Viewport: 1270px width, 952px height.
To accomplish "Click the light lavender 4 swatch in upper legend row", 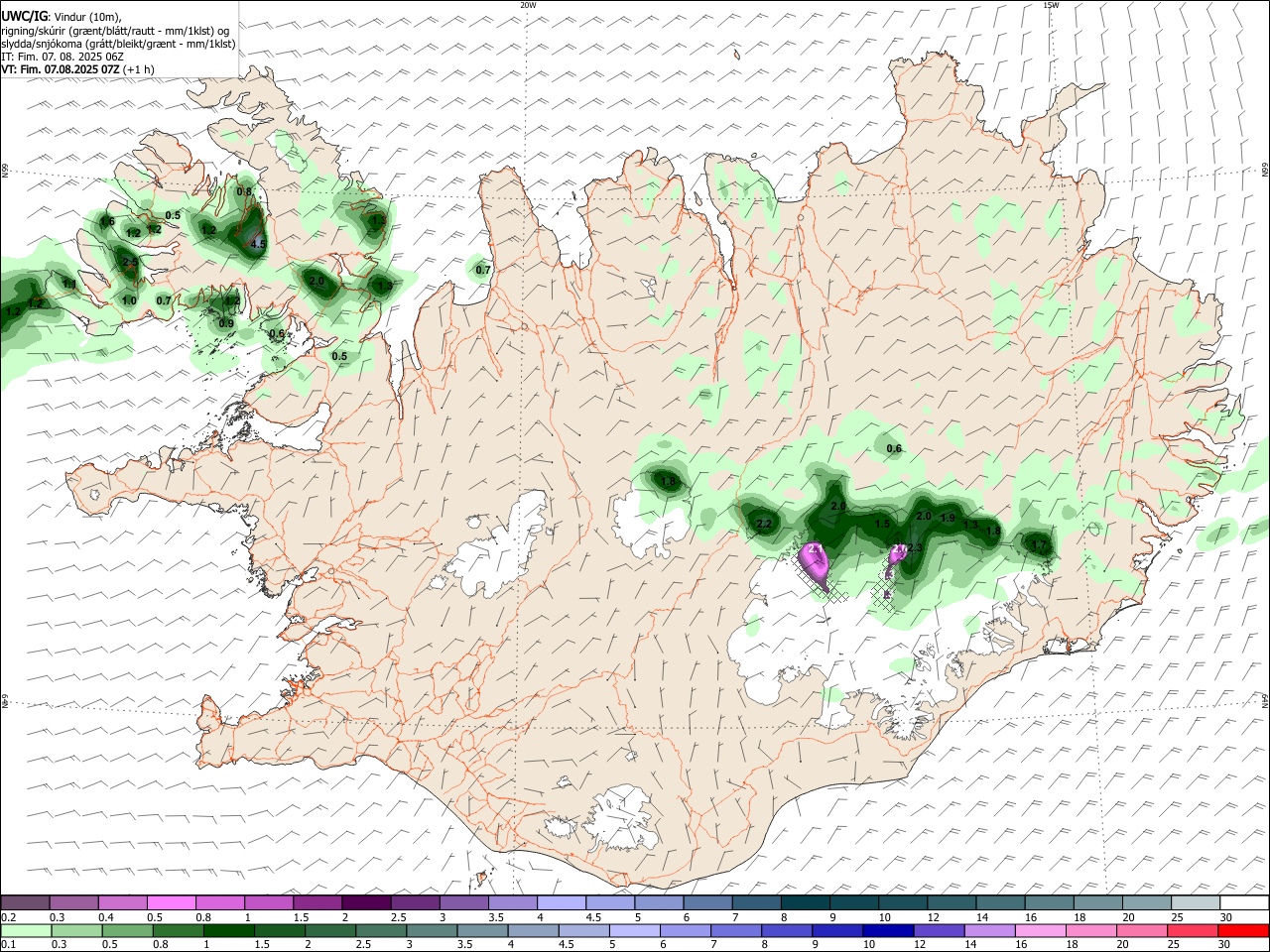I will click(x=562, y=903).
